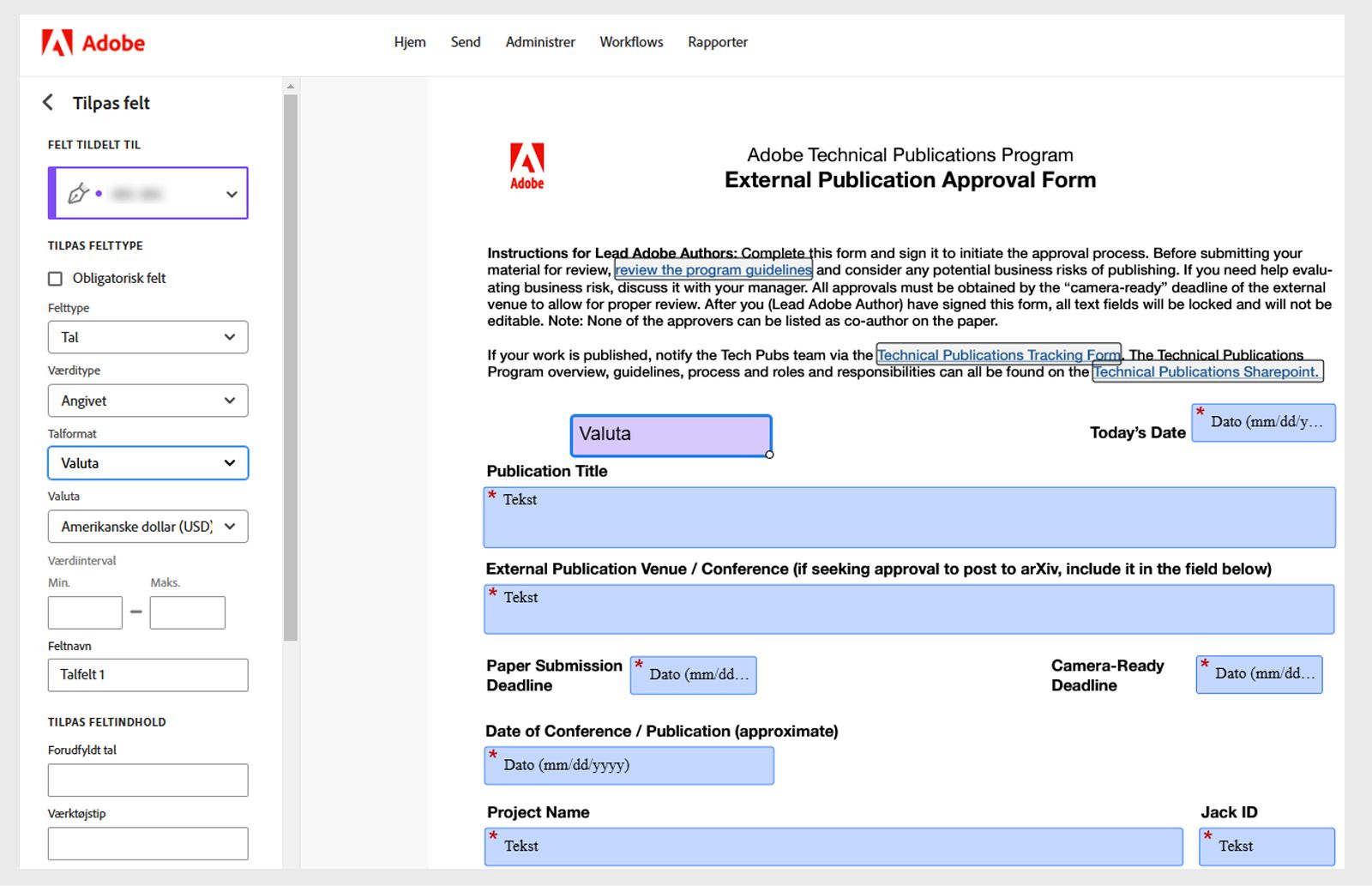
Task: Click the External Publication Venue text field
Action: point(910,610)
